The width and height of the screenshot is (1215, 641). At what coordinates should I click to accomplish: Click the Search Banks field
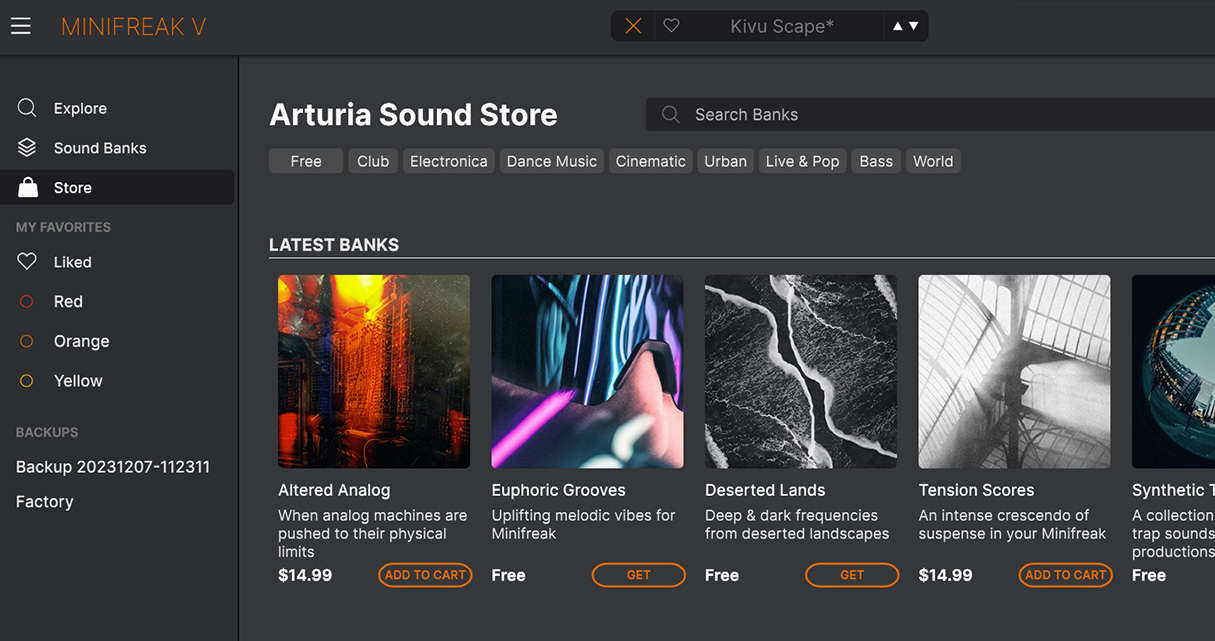[900, 115]
